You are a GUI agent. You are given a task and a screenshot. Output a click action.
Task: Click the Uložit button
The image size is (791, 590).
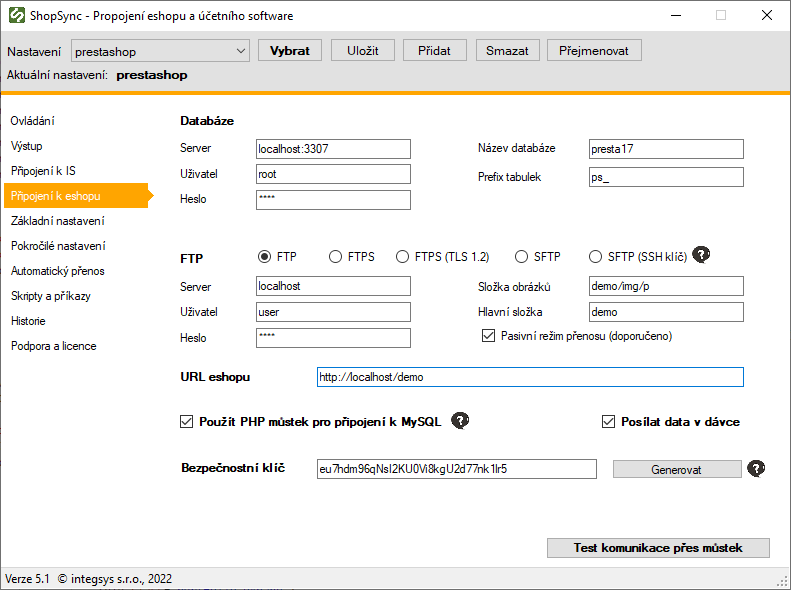(x=364, y=51)
